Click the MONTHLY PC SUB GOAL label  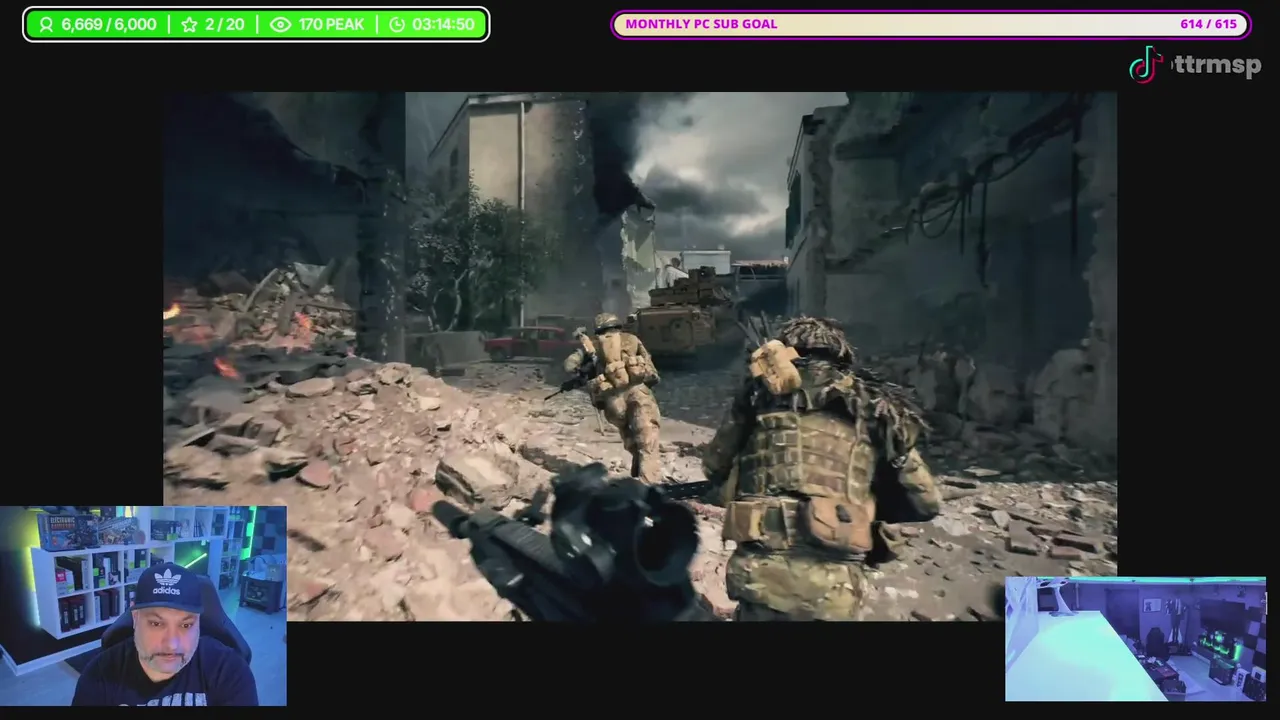[701, 24]
